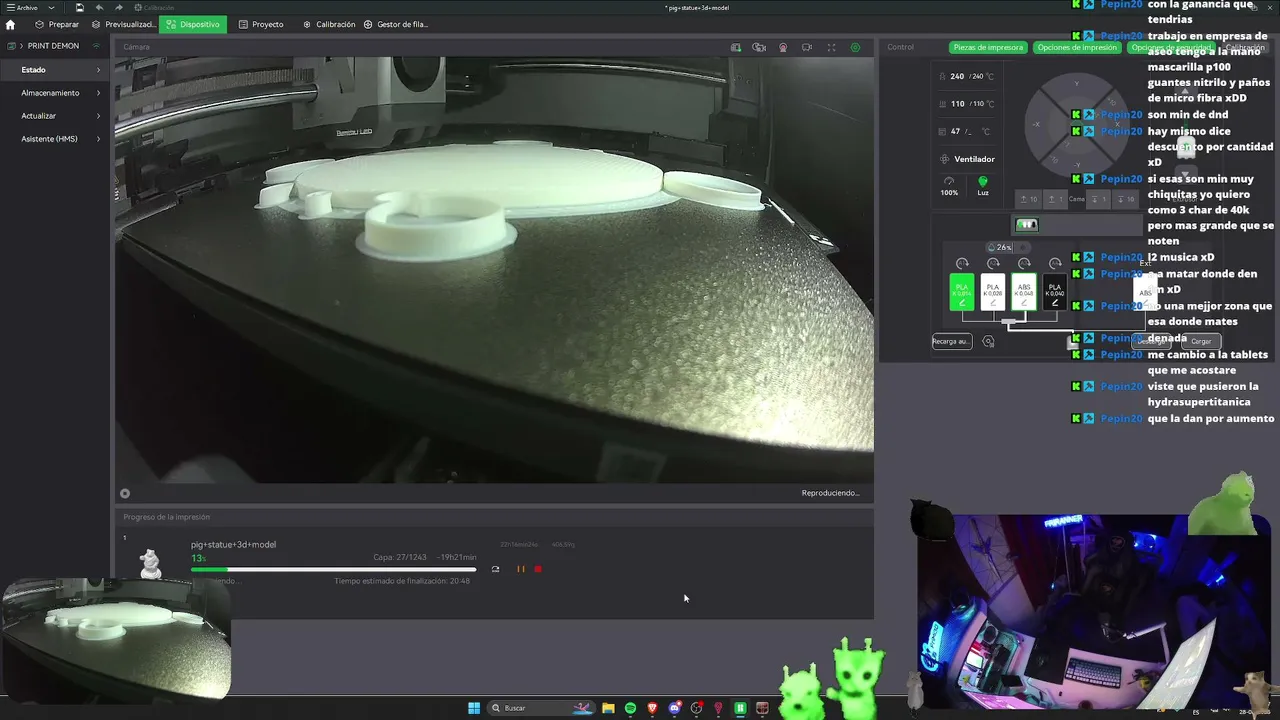
Task: Click the Cargar filament button
Action: pos(1201,341)
